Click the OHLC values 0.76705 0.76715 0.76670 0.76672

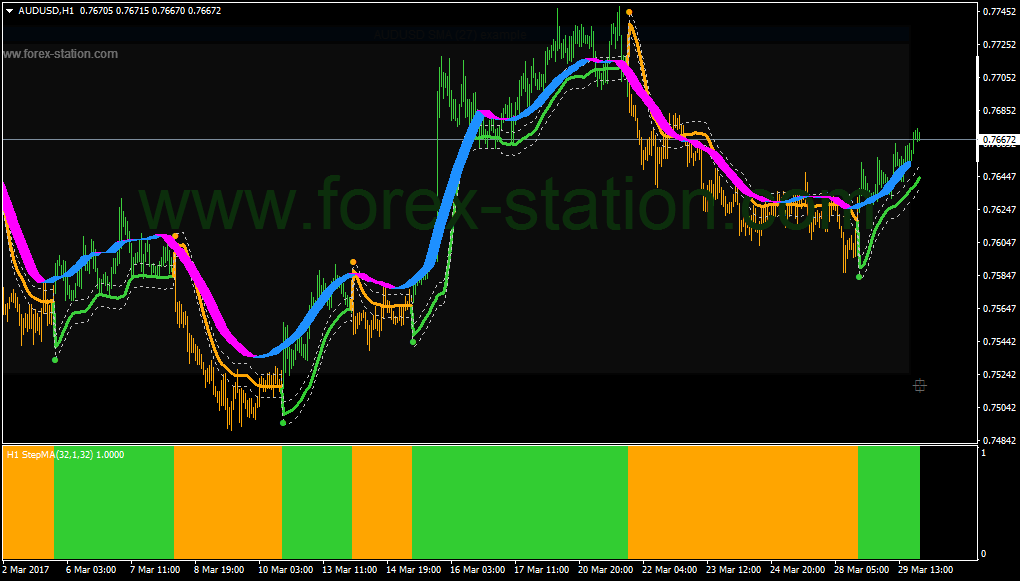150,11
